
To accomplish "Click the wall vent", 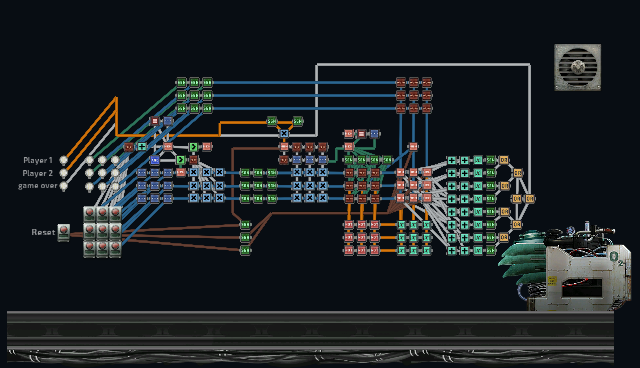I will tap(578, 67).
